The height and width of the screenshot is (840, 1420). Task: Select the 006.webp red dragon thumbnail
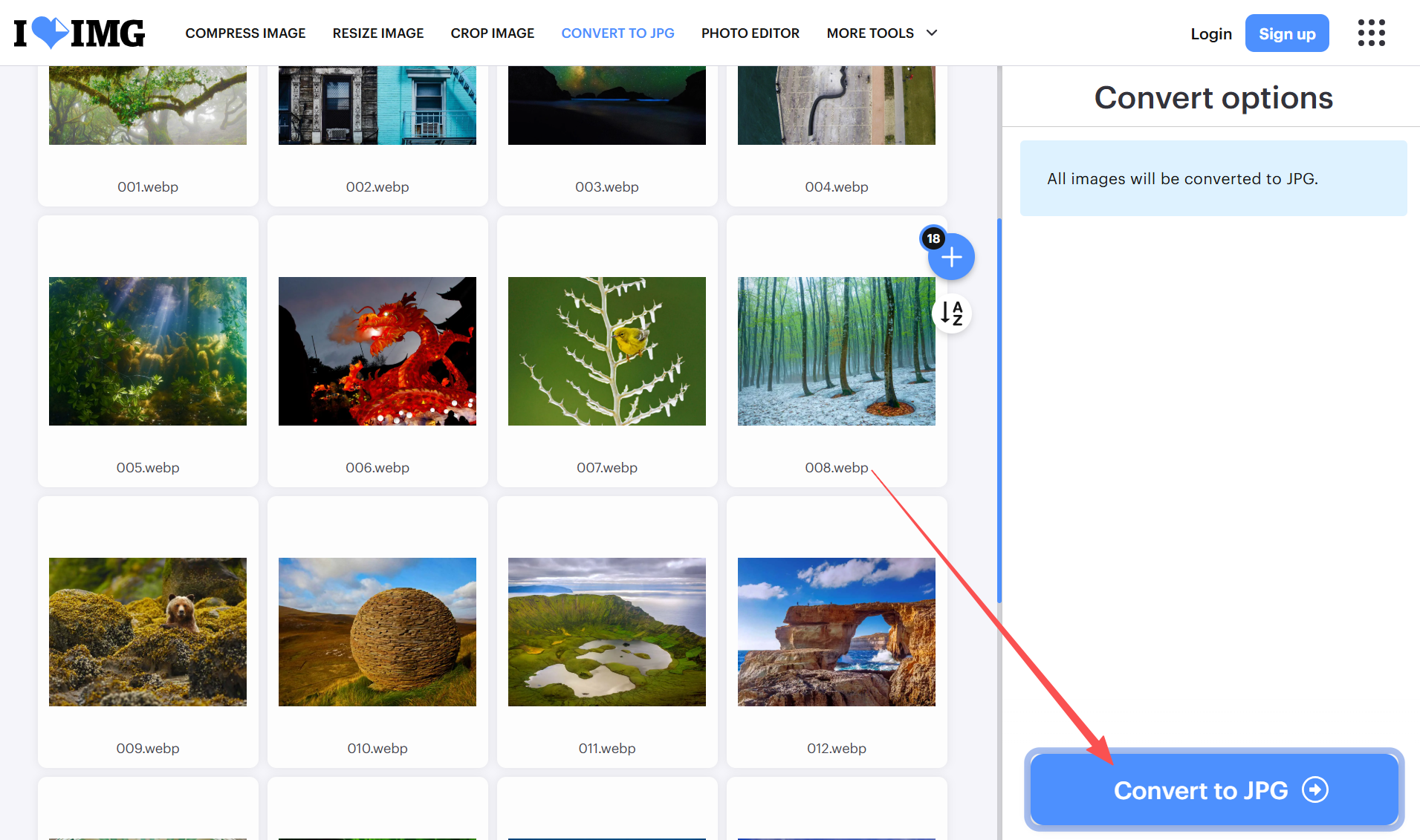coord(377,351)
